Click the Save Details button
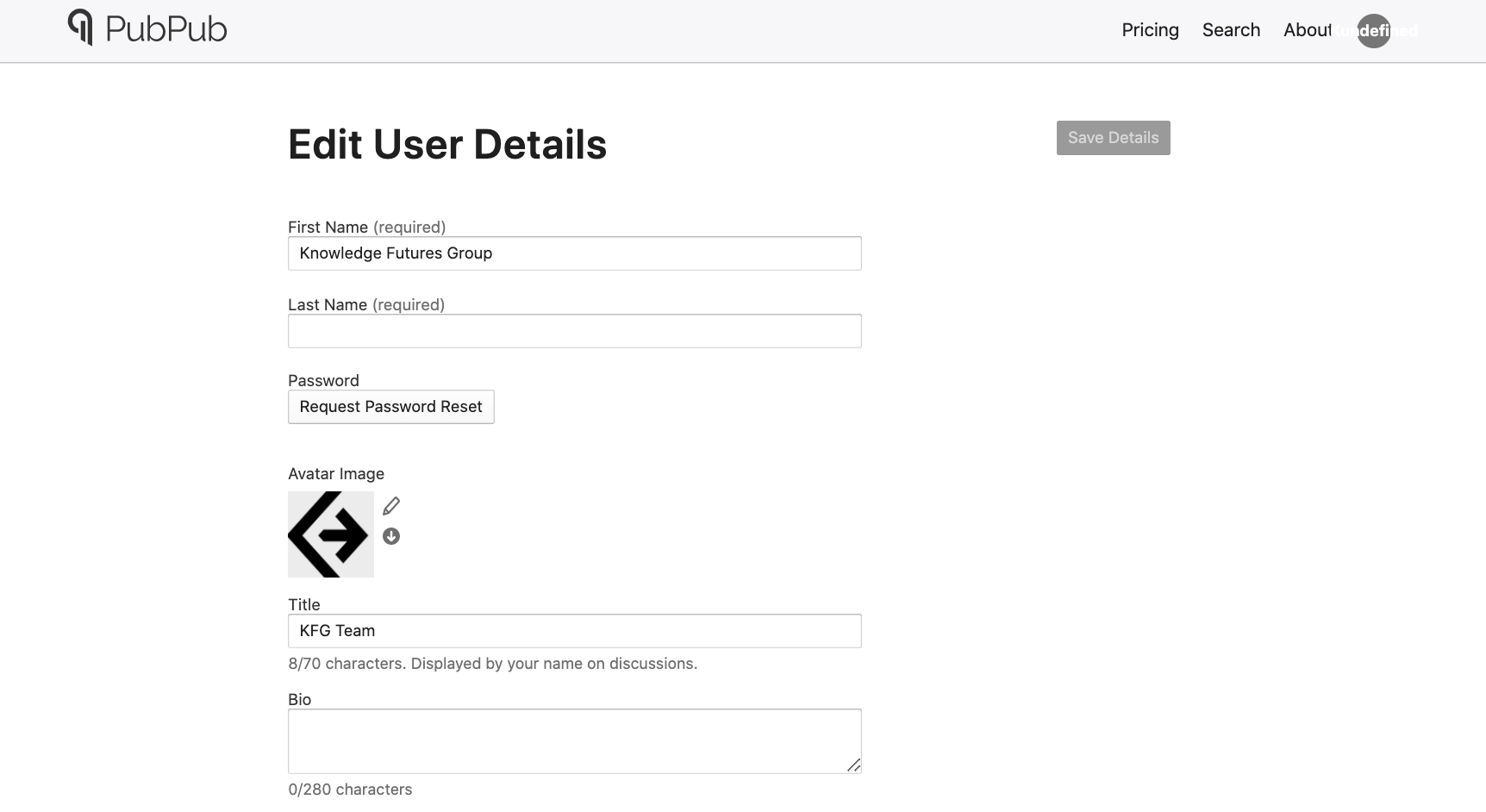This screenshot has width=1486, height=812. 1112,138
